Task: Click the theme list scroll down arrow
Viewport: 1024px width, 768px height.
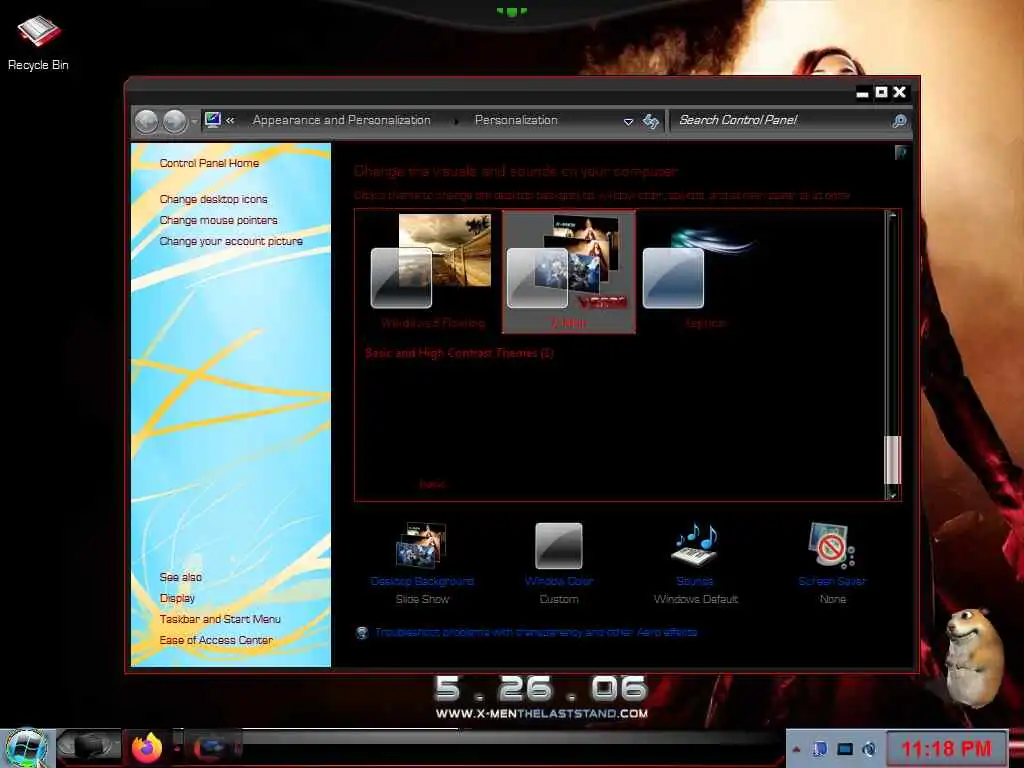Action: click(x=892, y=495)
